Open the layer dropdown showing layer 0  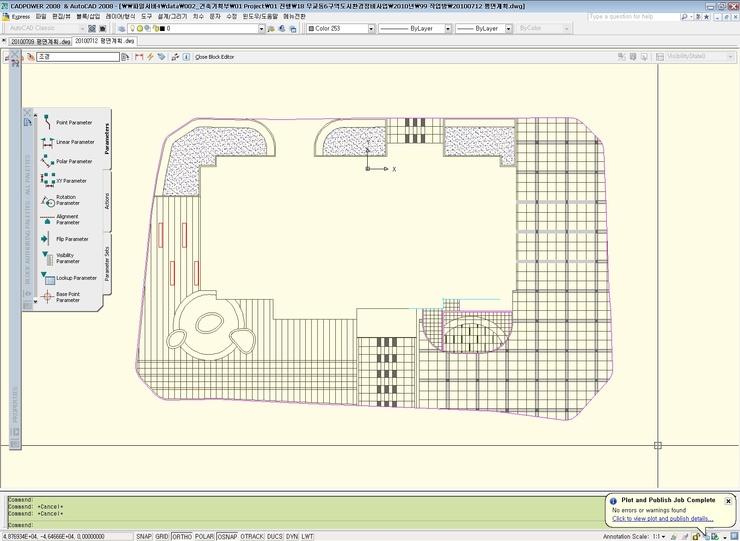(x=261, y=29)
